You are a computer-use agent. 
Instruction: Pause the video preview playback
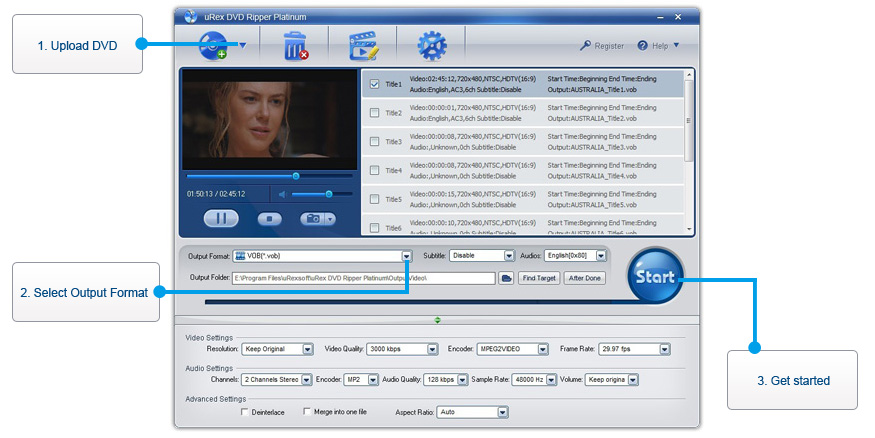coord(221,218)
